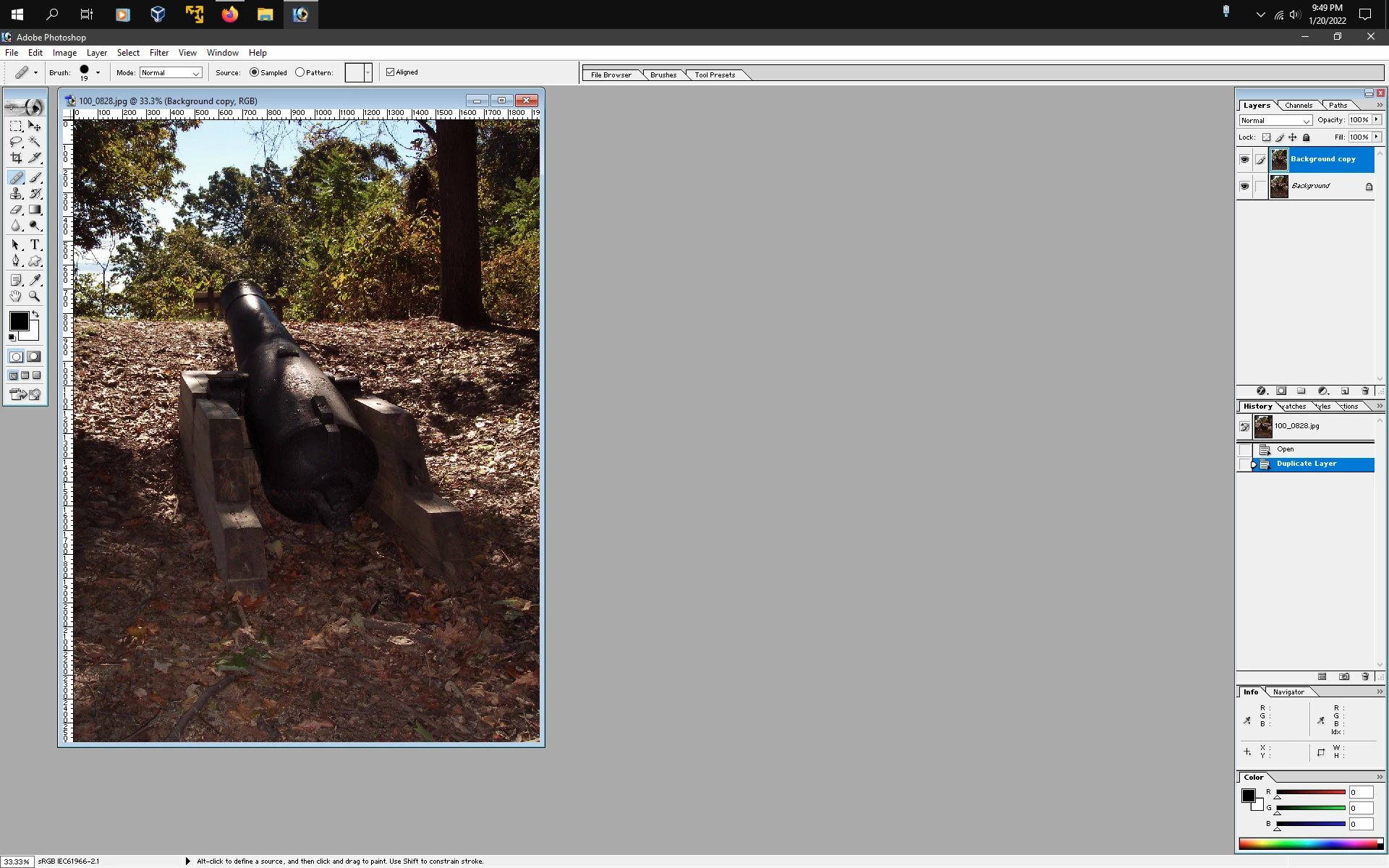Click the foreground color swatch in toolbox
The width and height of the screenshot is (1389, 868).
coord(19,321)
